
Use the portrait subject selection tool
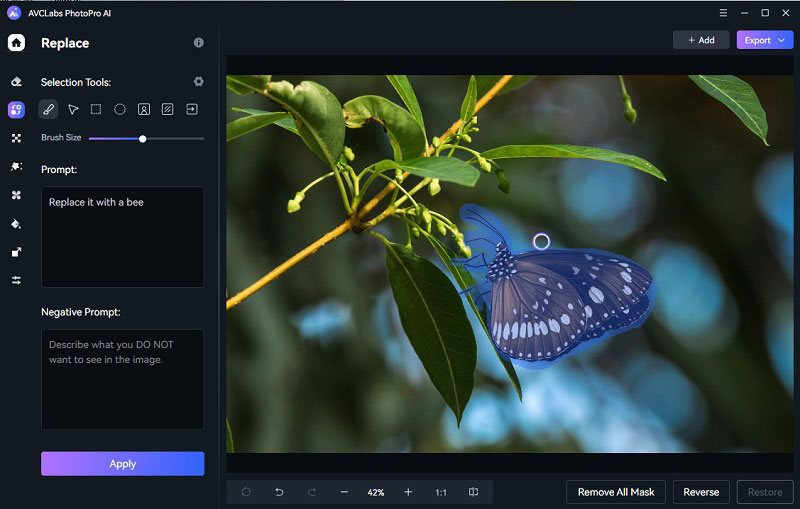pos(144,109)
